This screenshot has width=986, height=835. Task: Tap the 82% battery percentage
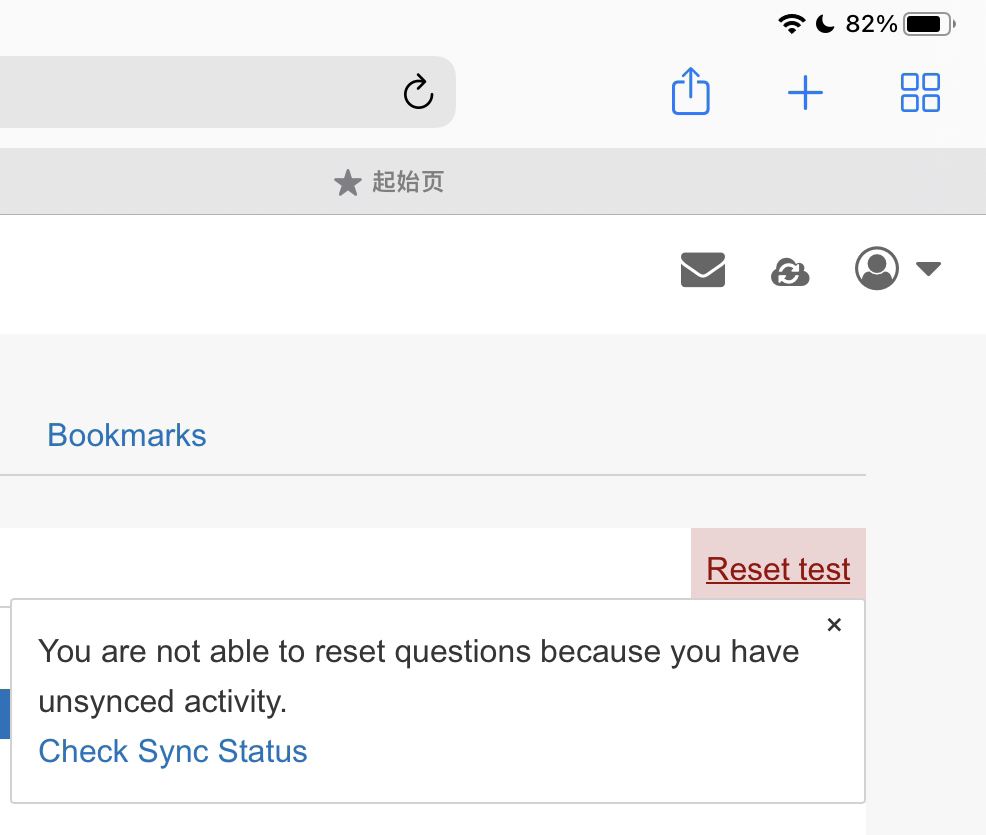click(871, 24)
